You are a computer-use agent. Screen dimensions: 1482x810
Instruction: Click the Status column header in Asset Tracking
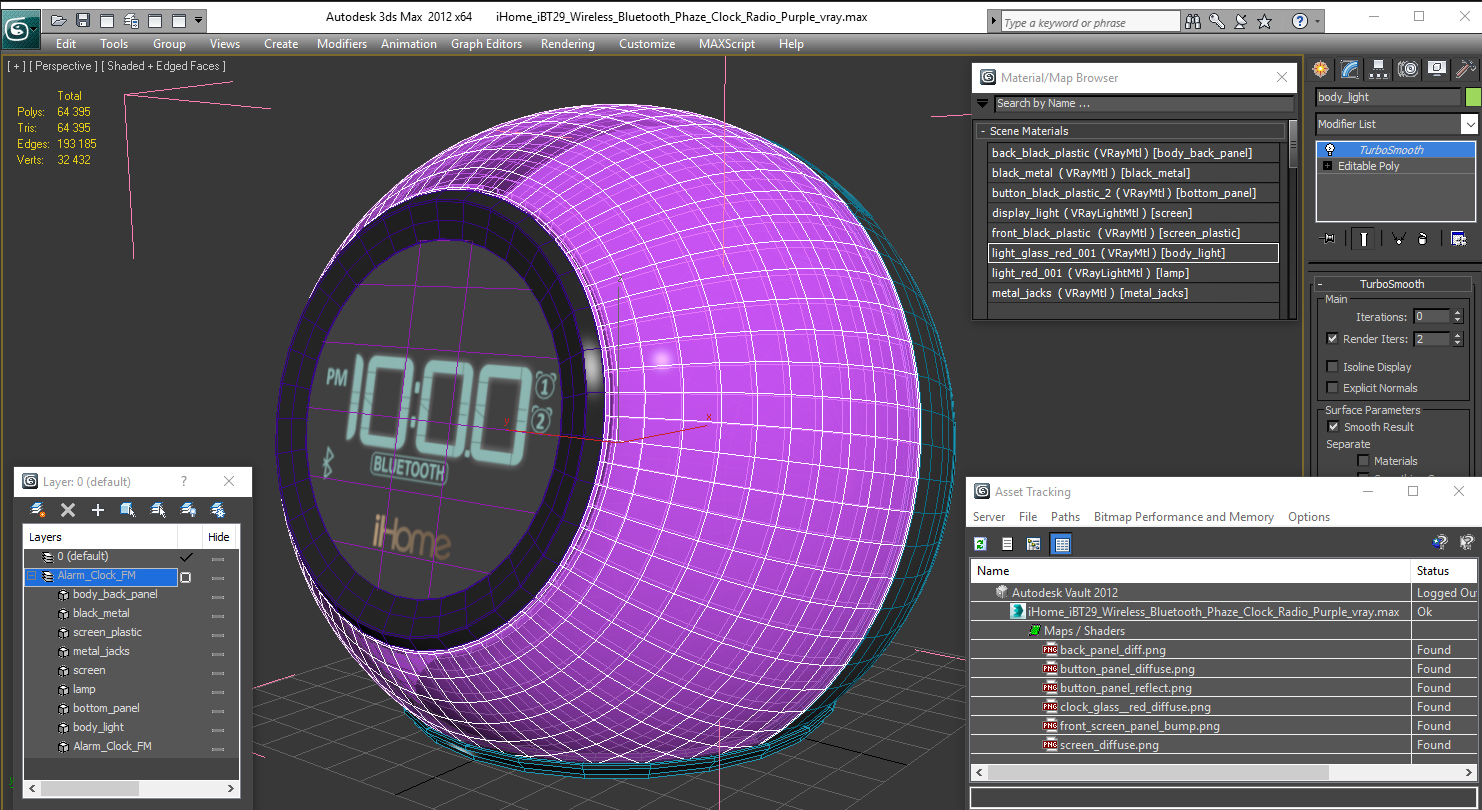(1444, 571)
